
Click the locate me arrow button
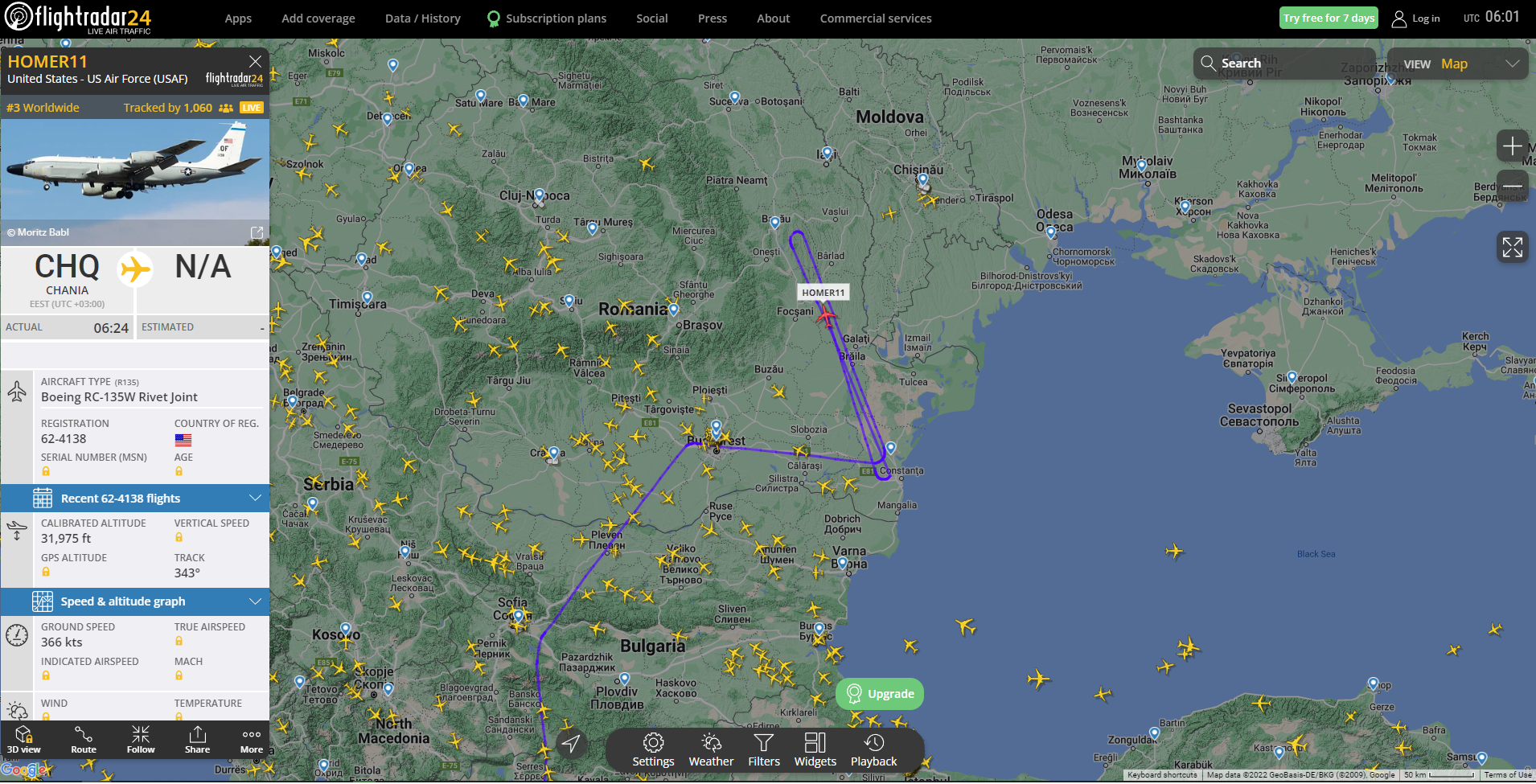[571, 744]
